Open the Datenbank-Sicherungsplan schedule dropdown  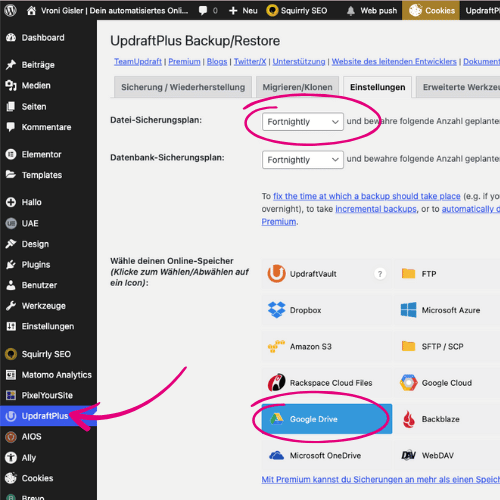303,160
